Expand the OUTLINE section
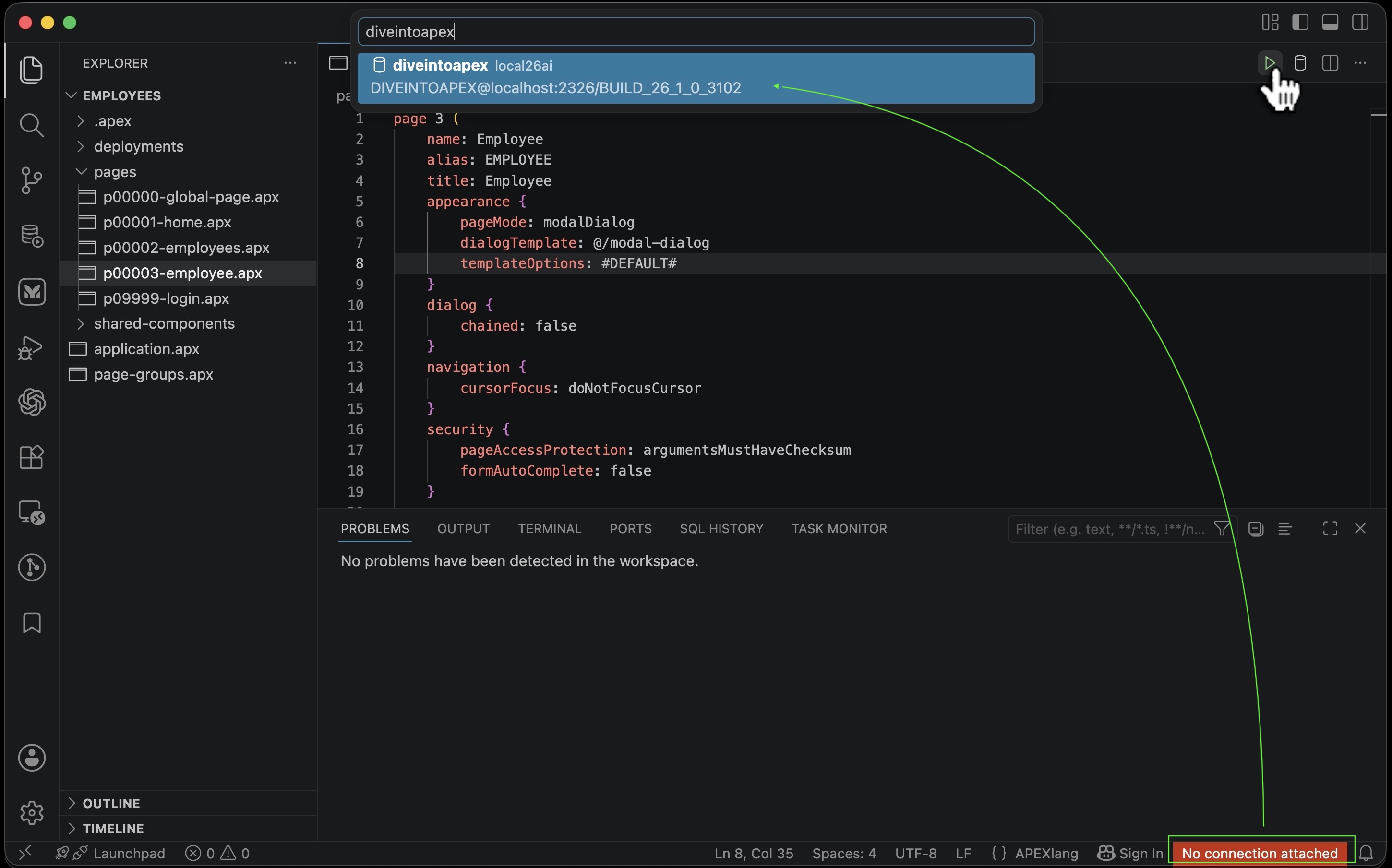 pyautogui.click(x=188, y=803)
